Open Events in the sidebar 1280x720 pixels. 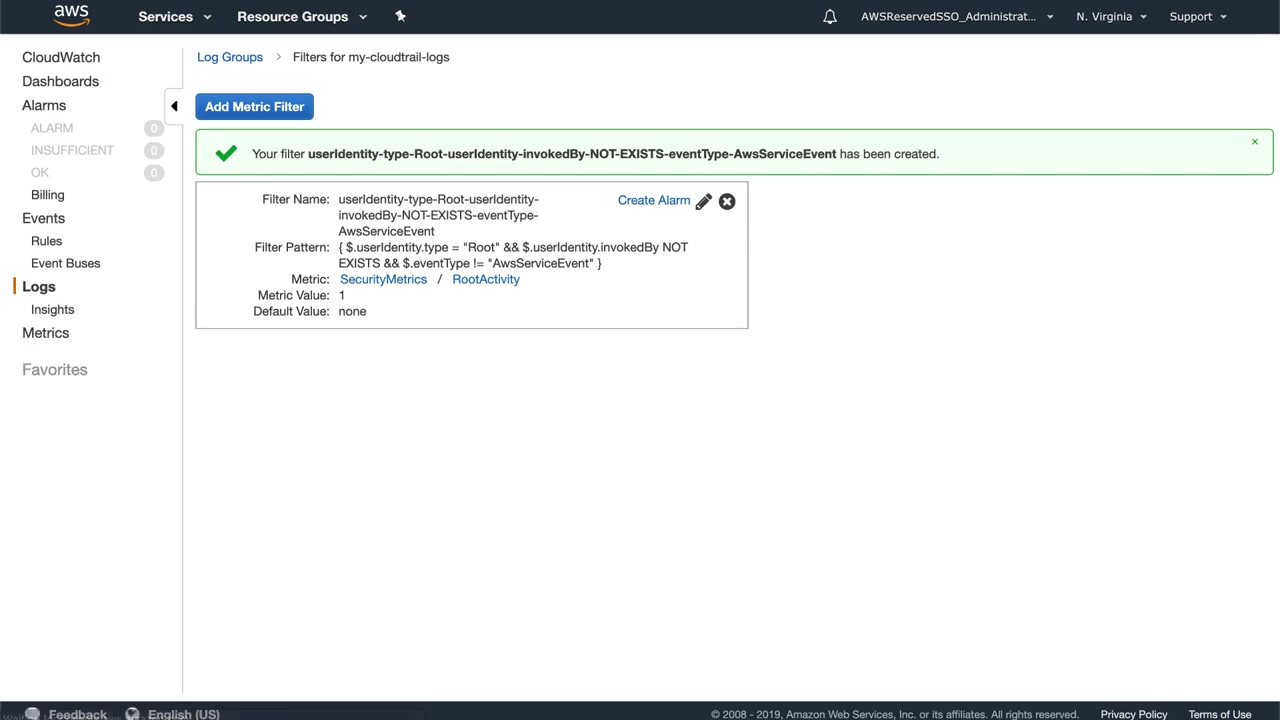pyautogui.click(x=43, y=218)
